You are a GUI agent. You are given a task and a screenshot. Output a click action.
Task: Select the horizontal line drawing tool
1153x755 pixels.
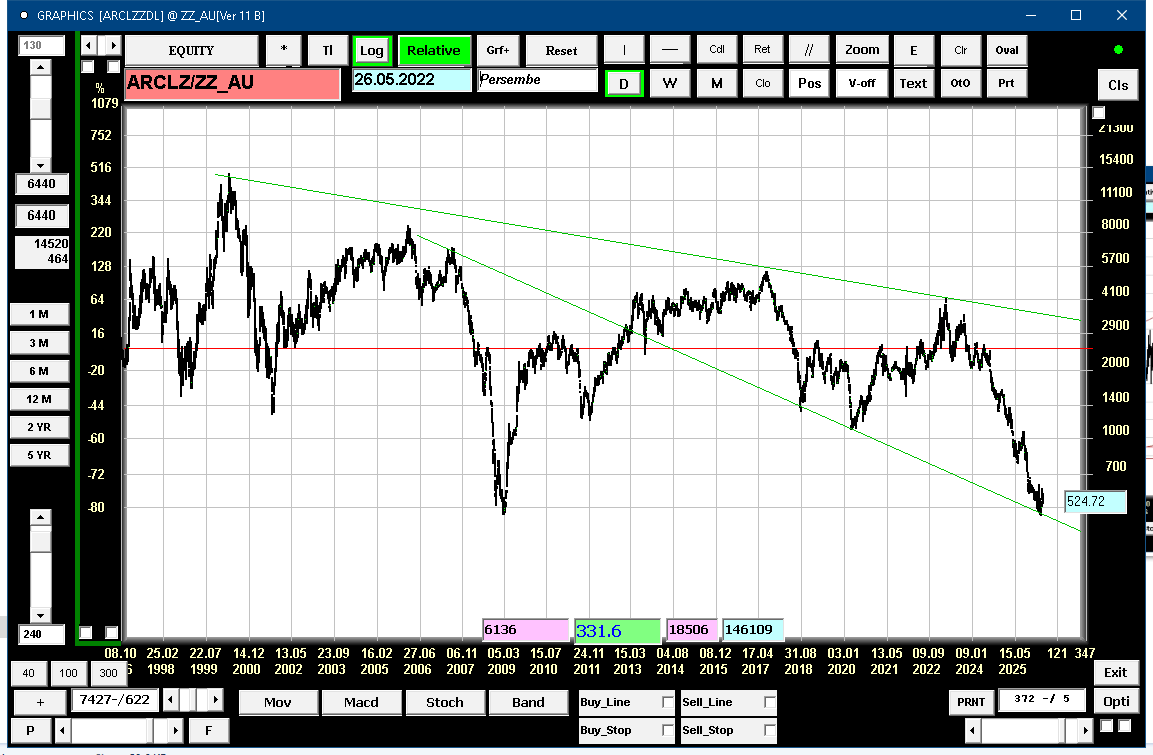tap(670, 50)
